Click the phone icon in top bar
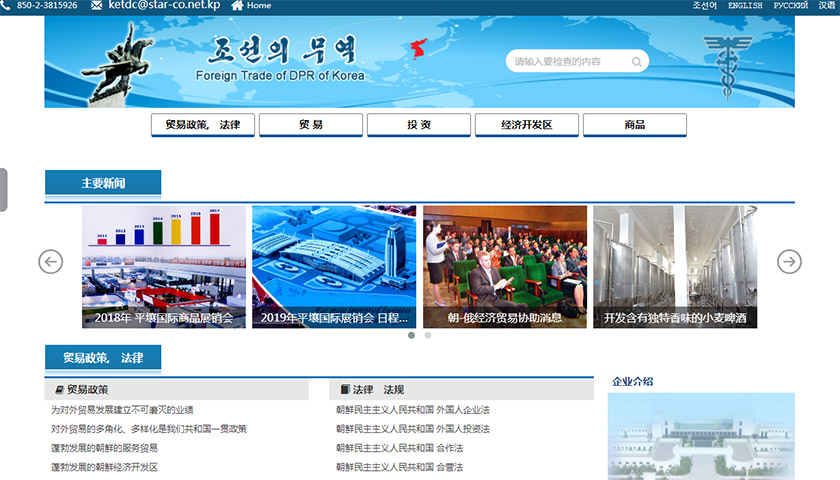The image size is (840, 480). coord(5,5)
